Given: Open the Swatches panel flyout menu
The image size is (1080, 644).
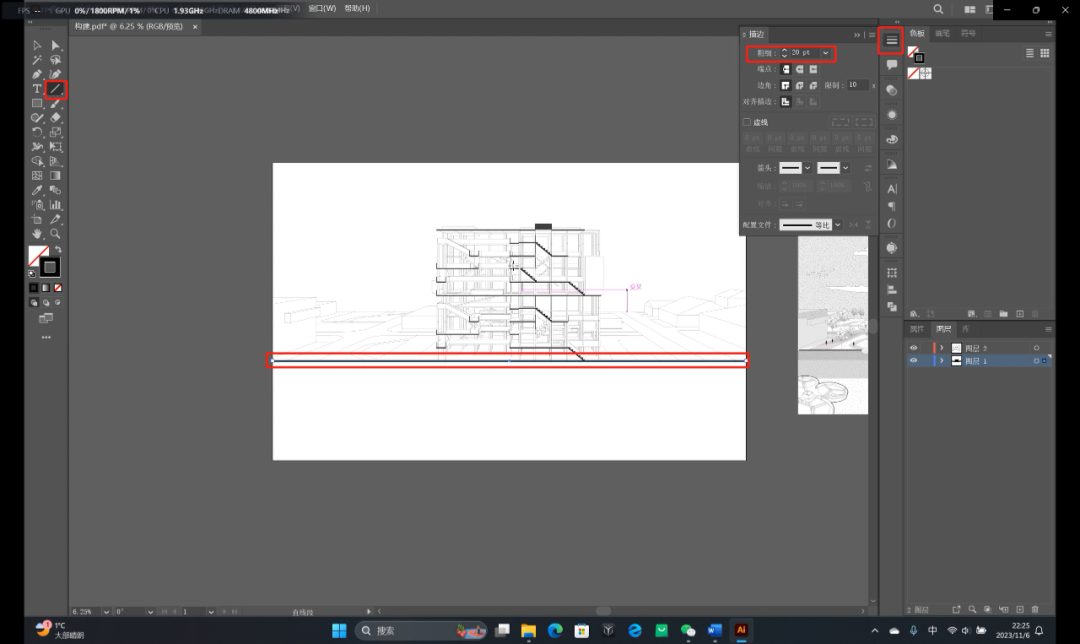Looking at the screenshot, I should click(x=1048, y=34).
